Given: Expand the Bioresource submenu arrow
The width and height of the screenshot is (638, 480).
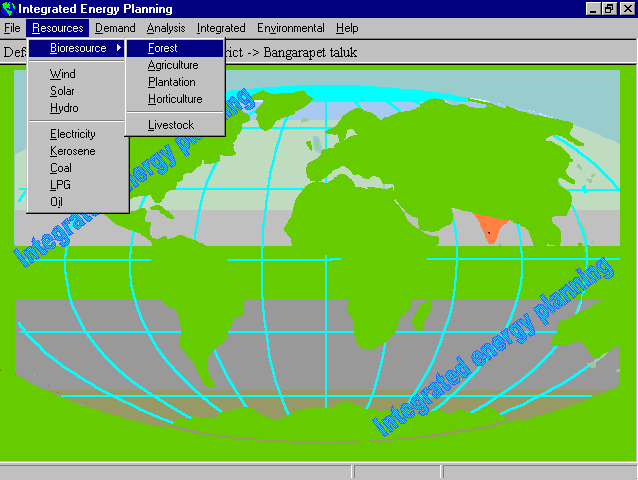Looking at the screenshot, I should pos(119,48).
